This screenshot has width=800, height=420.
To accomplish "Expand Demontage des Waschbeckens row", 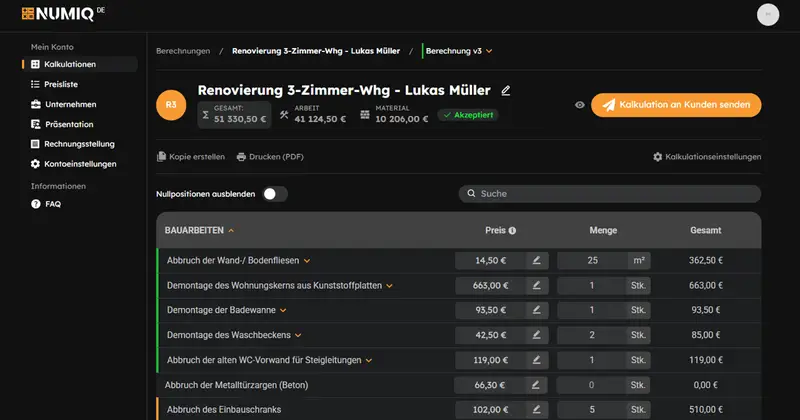I will tap(298, 335).
